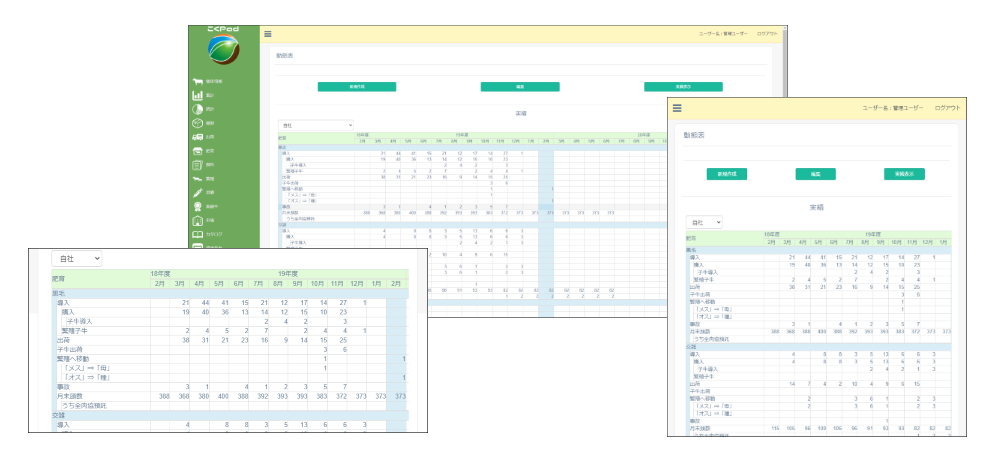Click cell value 44 in enlarged table panel
The height and width of the screenshot is (450, 1000).
pos(205,303)
